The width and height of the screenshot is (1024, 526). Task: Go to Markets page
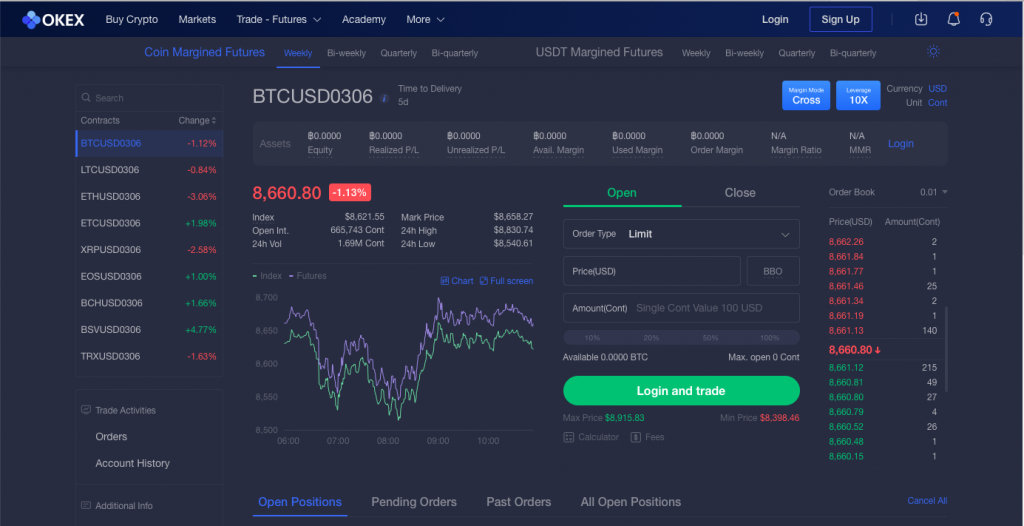197,20
